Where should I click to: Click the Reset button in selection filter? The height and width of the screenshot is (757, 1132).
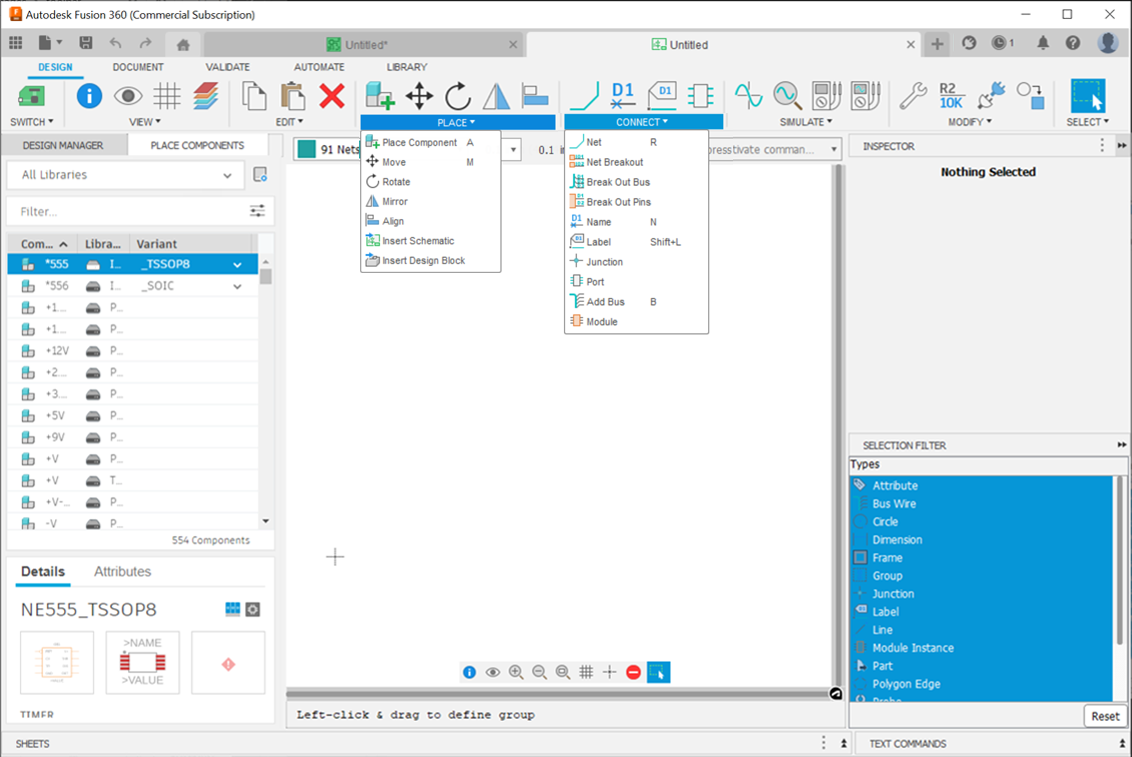[1105, 716]
